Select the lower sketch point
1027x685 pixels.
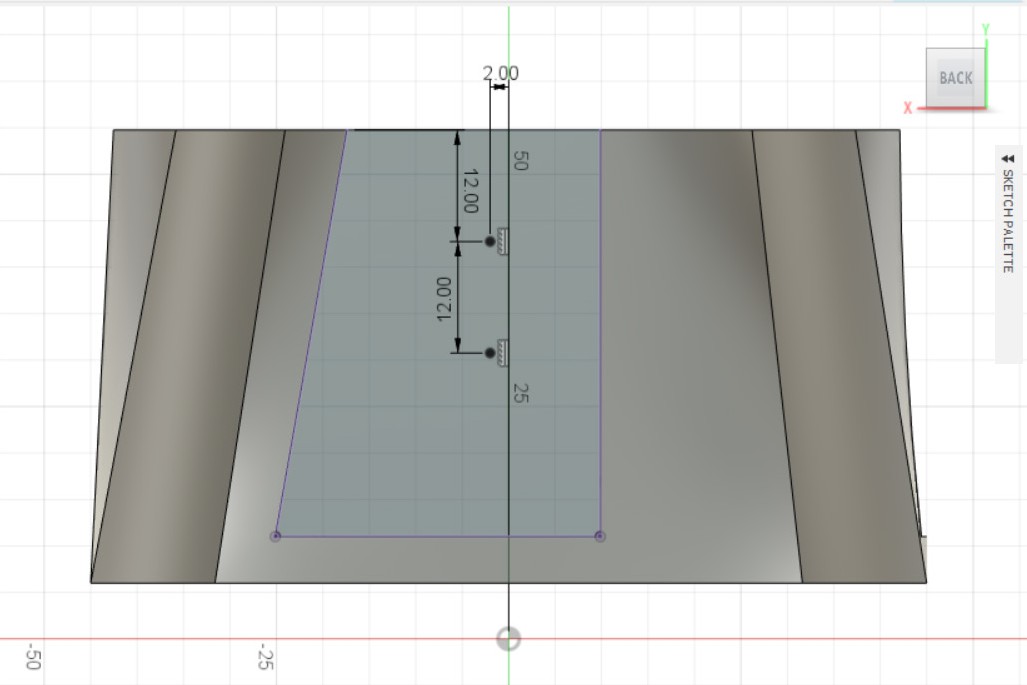click(x=490, y=353)
